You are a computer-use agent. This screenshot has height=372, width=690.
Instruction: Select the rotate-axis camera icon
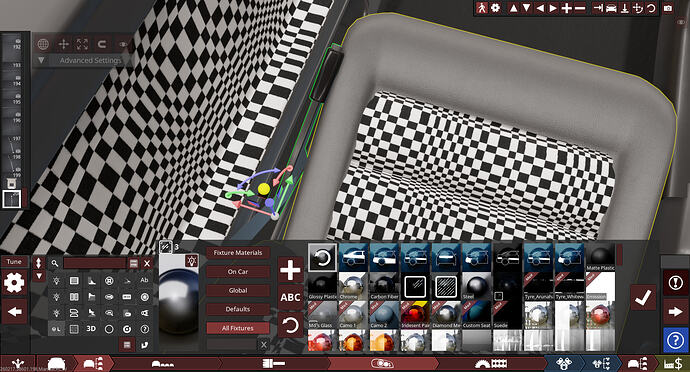tap(638, 8)
